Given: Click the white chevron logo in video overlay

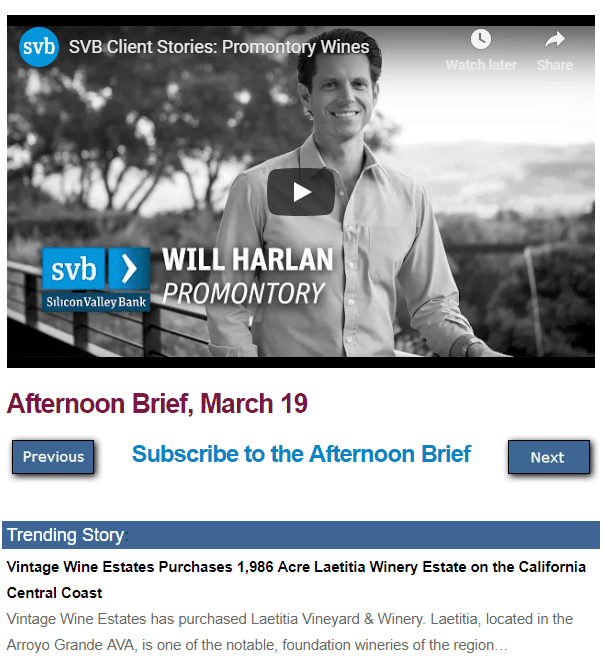Looking at the screenshot, I should coord(129,269).
